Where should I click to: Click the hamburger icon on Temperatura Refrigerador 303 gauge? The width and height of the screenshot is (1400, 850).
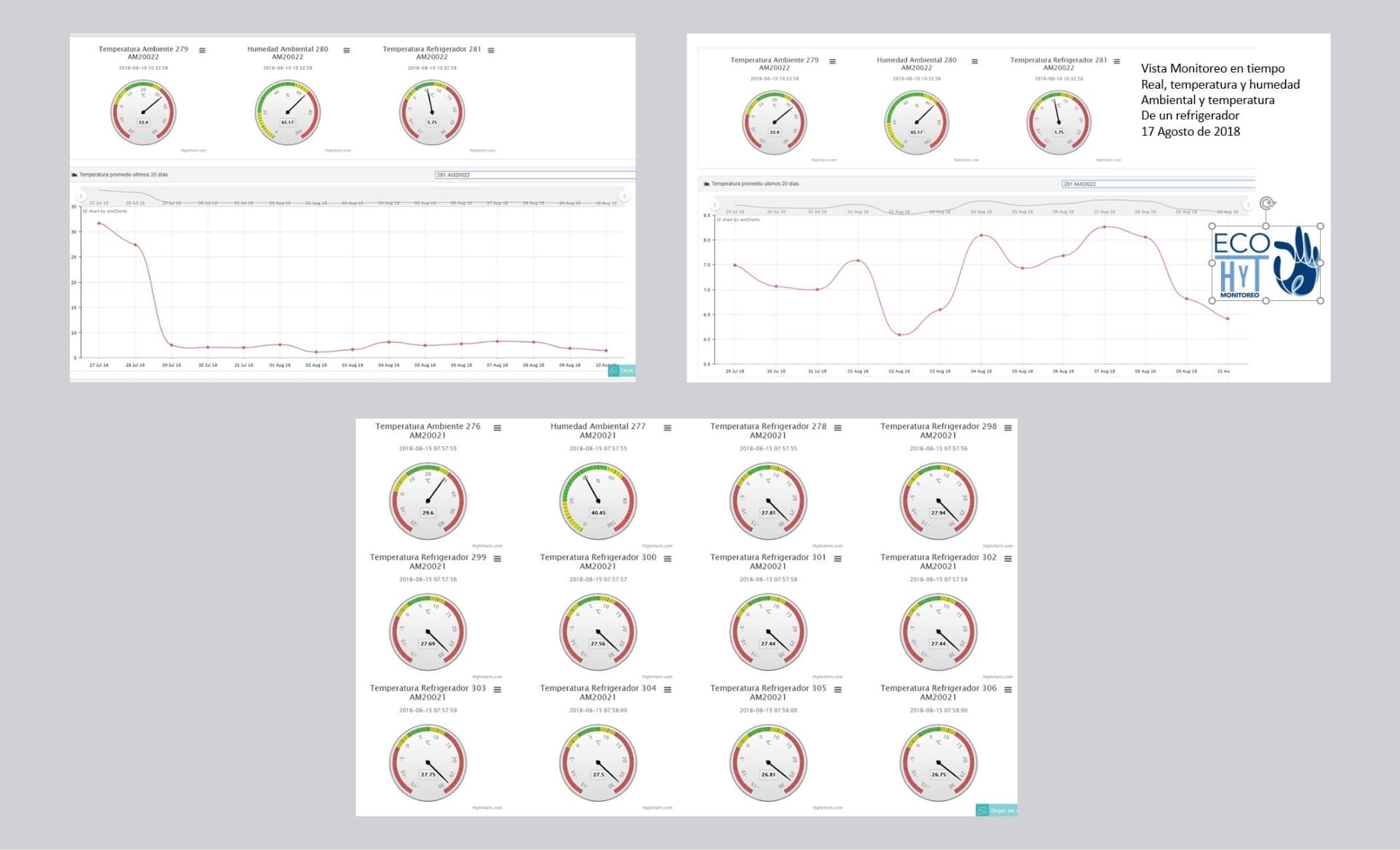[497, 689]
